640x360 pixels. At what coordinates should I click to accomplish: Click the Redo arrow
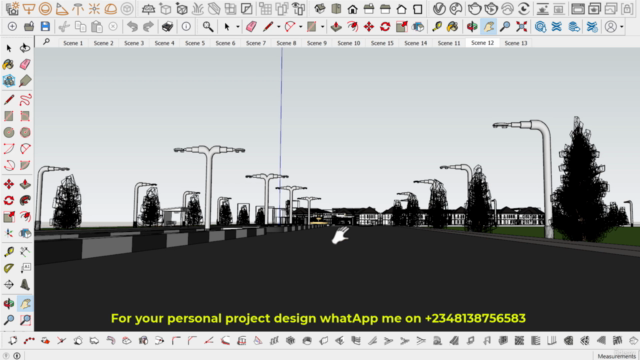coord(148,27)
